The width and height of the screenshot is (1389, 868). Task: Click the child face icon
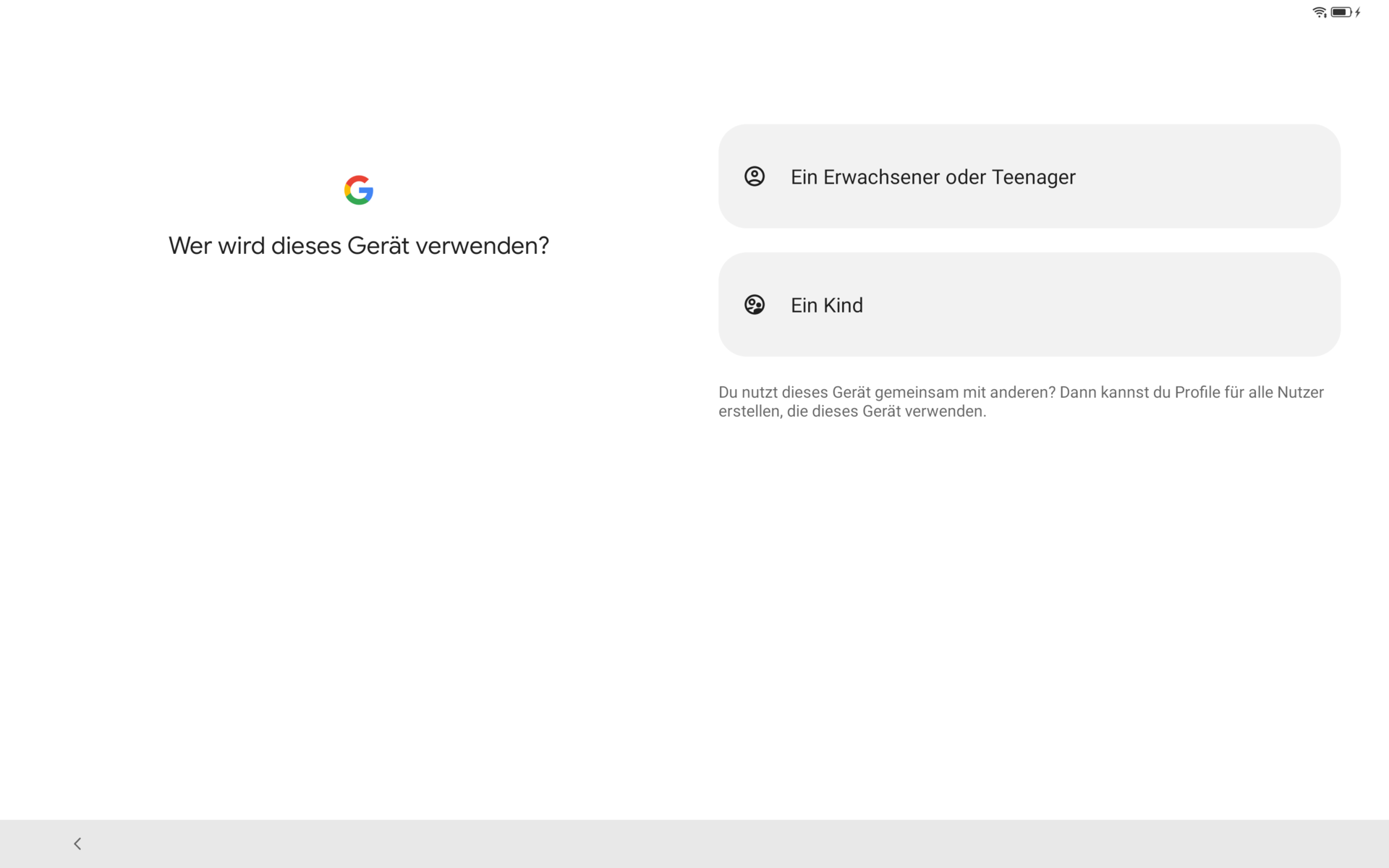point(755,305)
